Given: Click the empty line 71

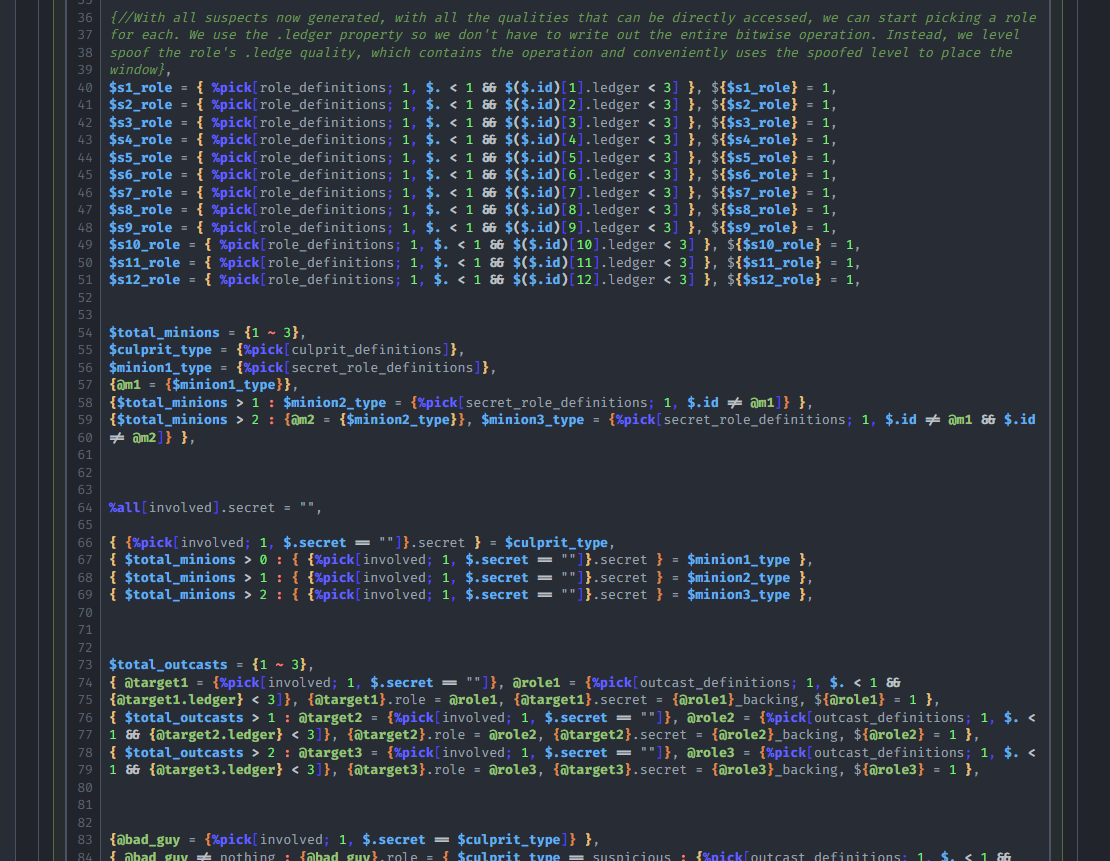Looking at the screenshot, I should pos(500,630).
